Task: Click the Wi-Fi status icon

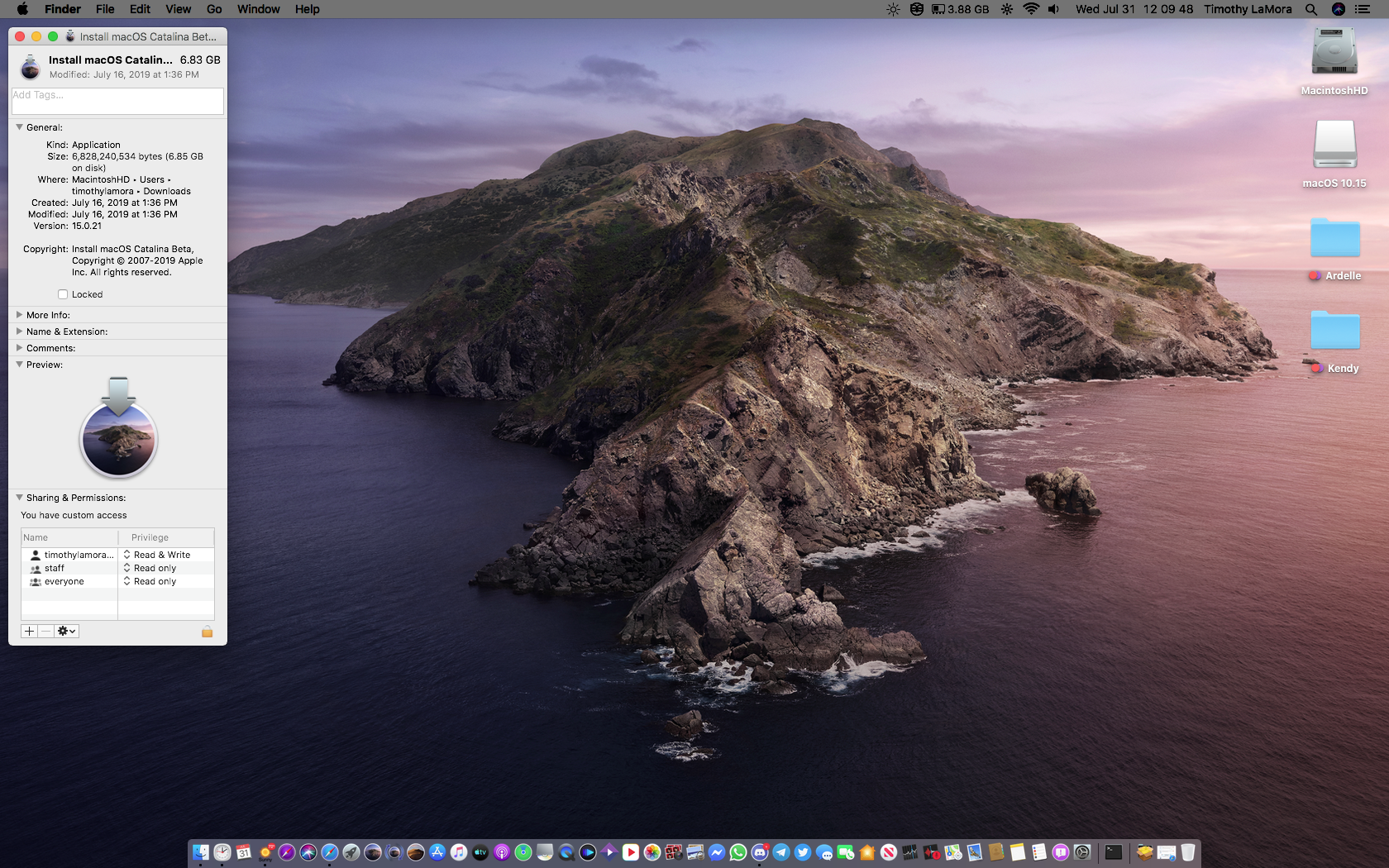Action: [x=1030, y=9]
